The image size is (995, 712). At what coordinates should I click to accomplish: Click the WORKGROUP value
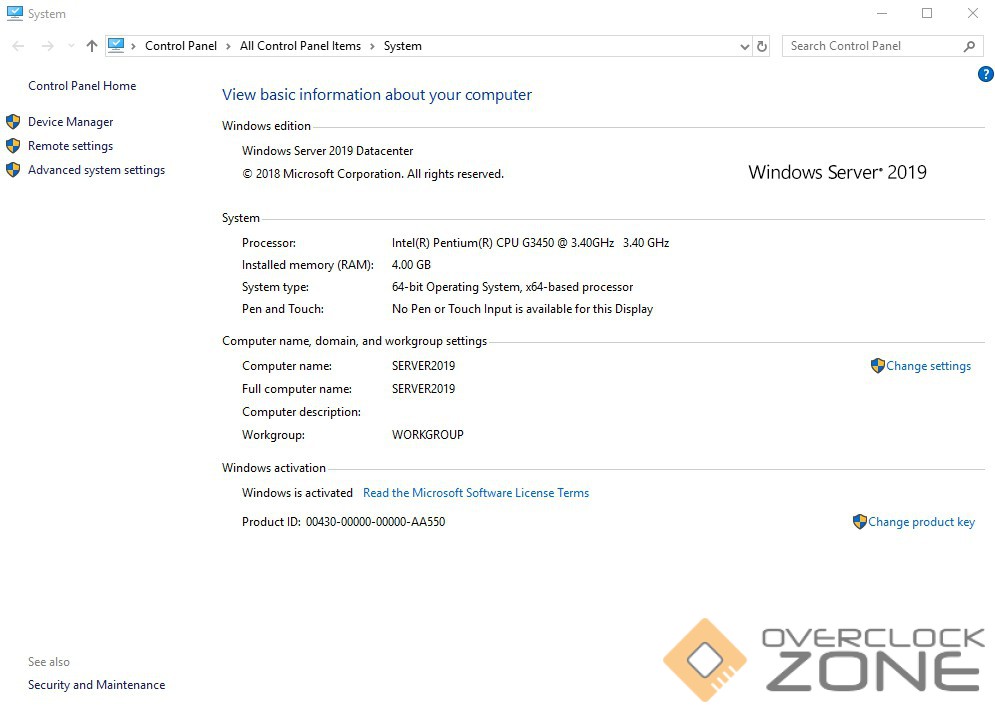coord(428,435)
